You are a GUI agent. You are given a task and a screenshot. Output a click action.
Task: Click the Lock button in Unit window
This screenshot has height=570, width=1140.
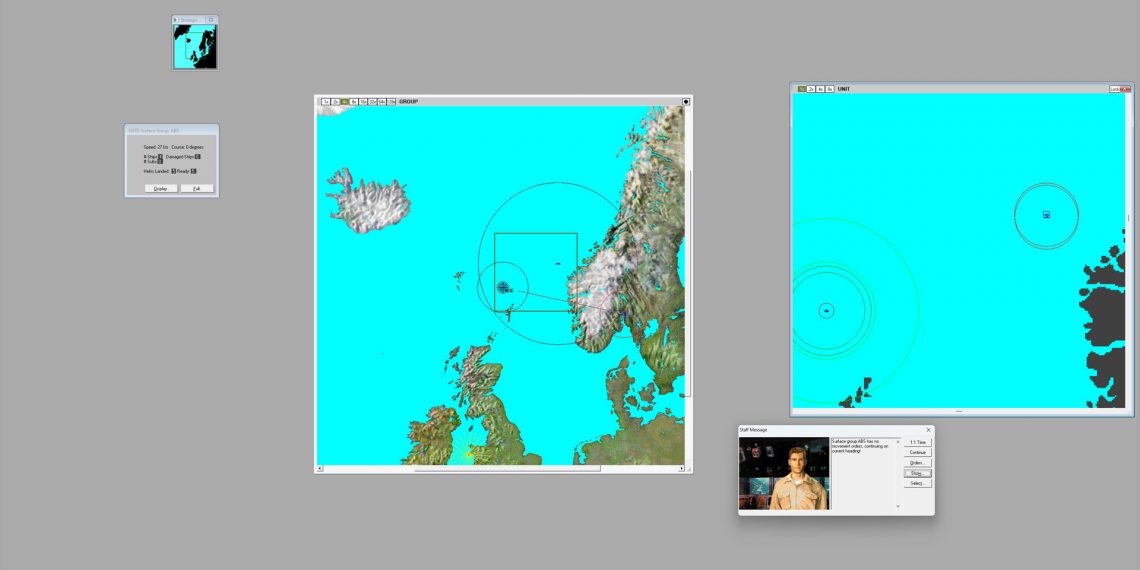[x=1115, y=89]
